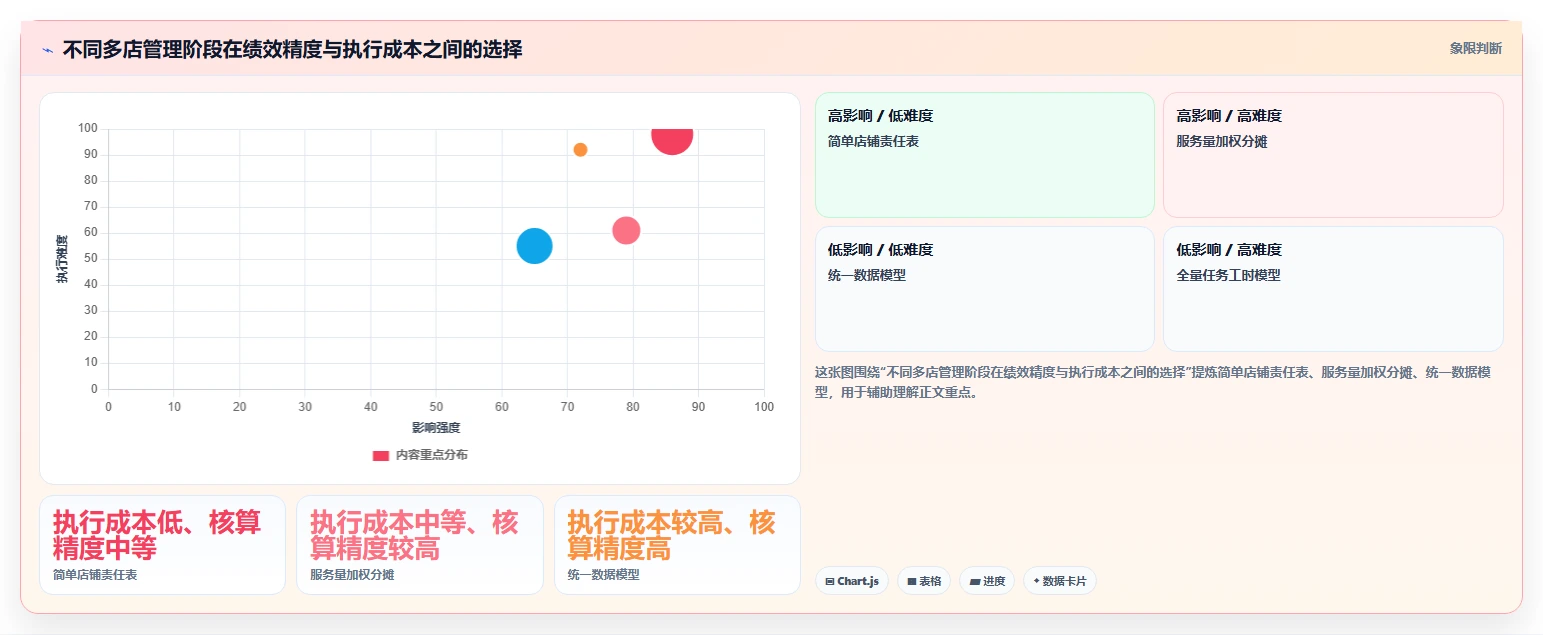This screenshot has width=1543, height=635.
Task: Select the 执行成本低、核算精度中等 data card
Action: [x=163, y=545]
